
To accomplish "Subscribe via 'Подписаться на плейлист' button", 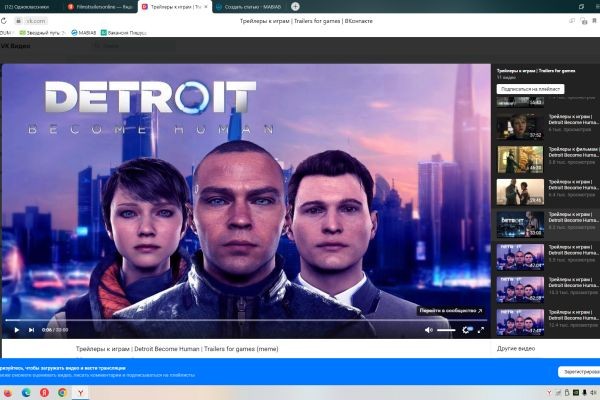I will coord(530,89).
